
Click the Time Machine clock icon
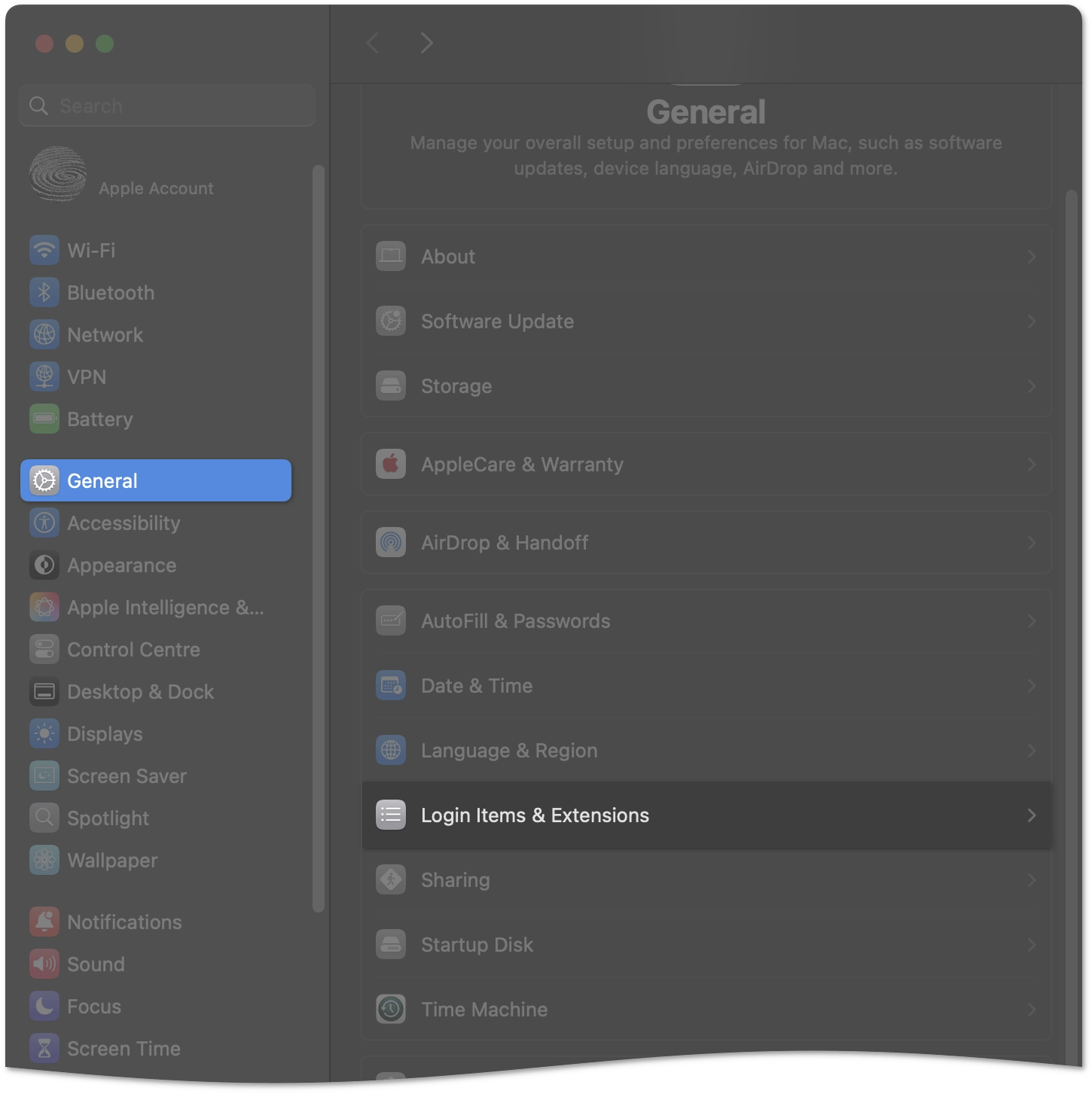391,1010
